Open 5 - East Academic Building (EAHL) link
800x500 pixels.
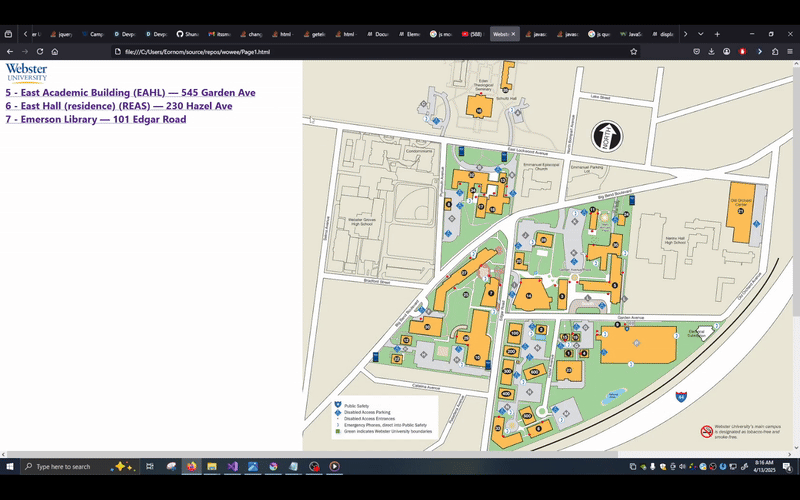coord(131,92)
